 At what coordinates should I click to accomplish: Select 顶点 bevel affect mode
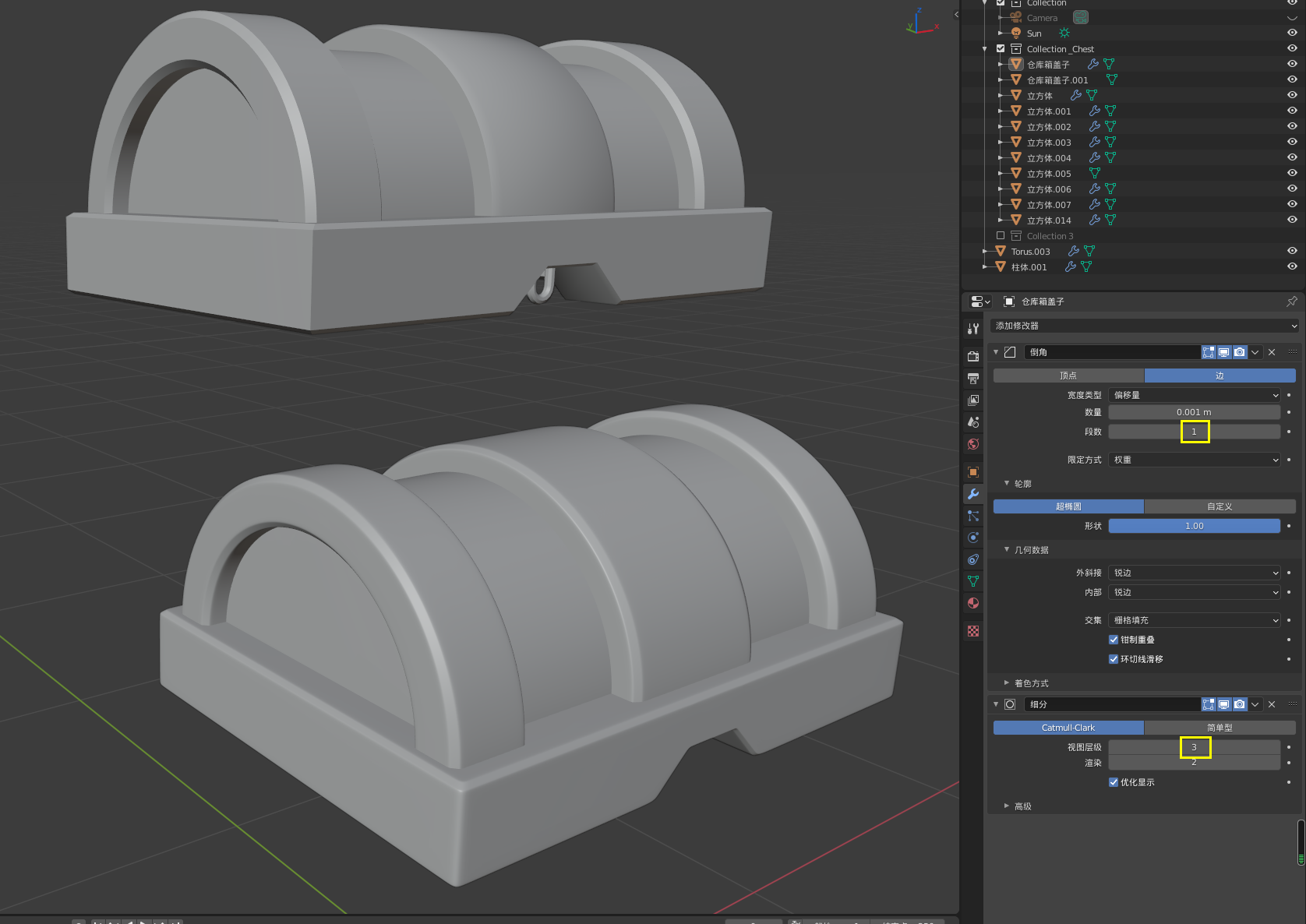(1068, 376)
